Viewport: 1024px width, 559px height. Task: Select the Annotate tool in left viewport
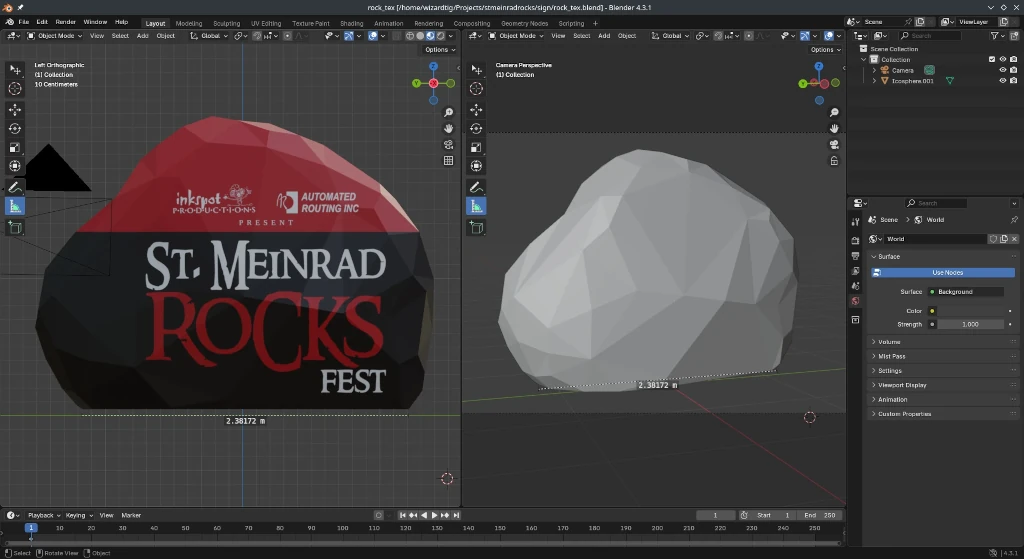15,187
